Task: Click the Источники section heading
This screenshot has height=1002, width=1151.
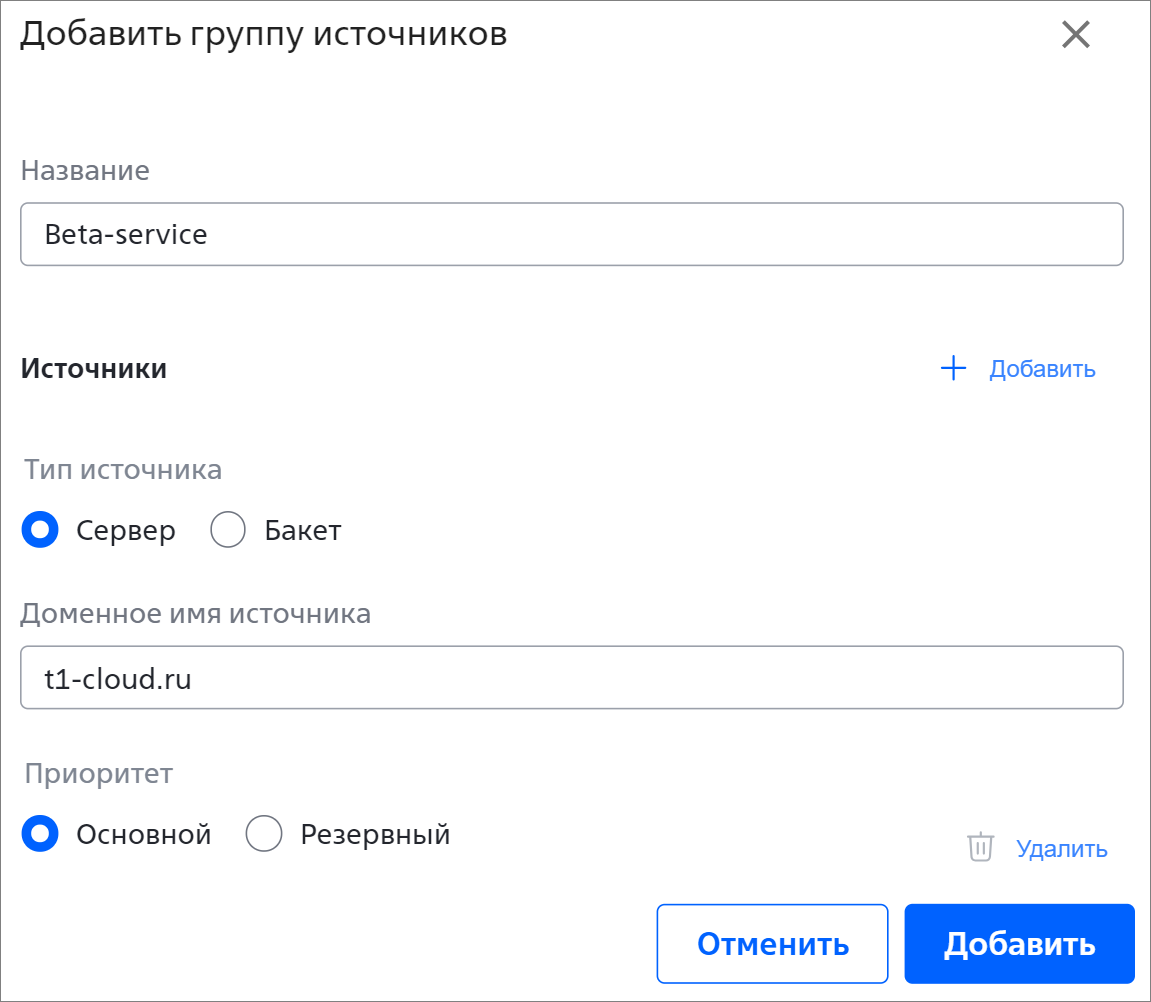Action: (94, 369)
